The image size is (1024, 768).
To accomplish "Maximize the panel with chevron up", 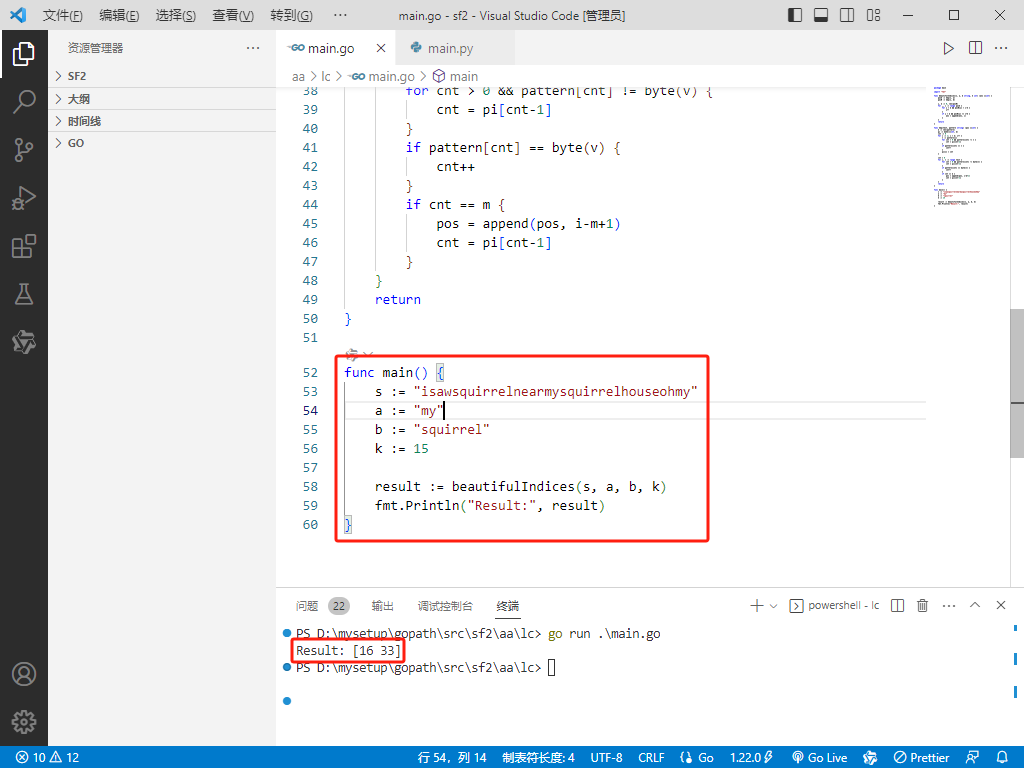I will click(975, 605).
